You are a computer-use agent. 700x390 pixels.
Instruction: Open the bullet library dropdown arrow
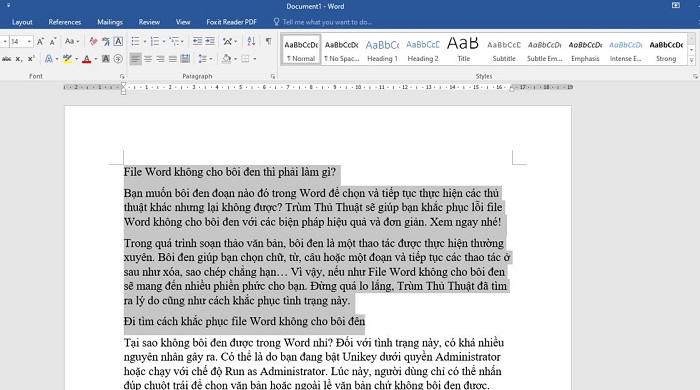click(x=145, y=42)
